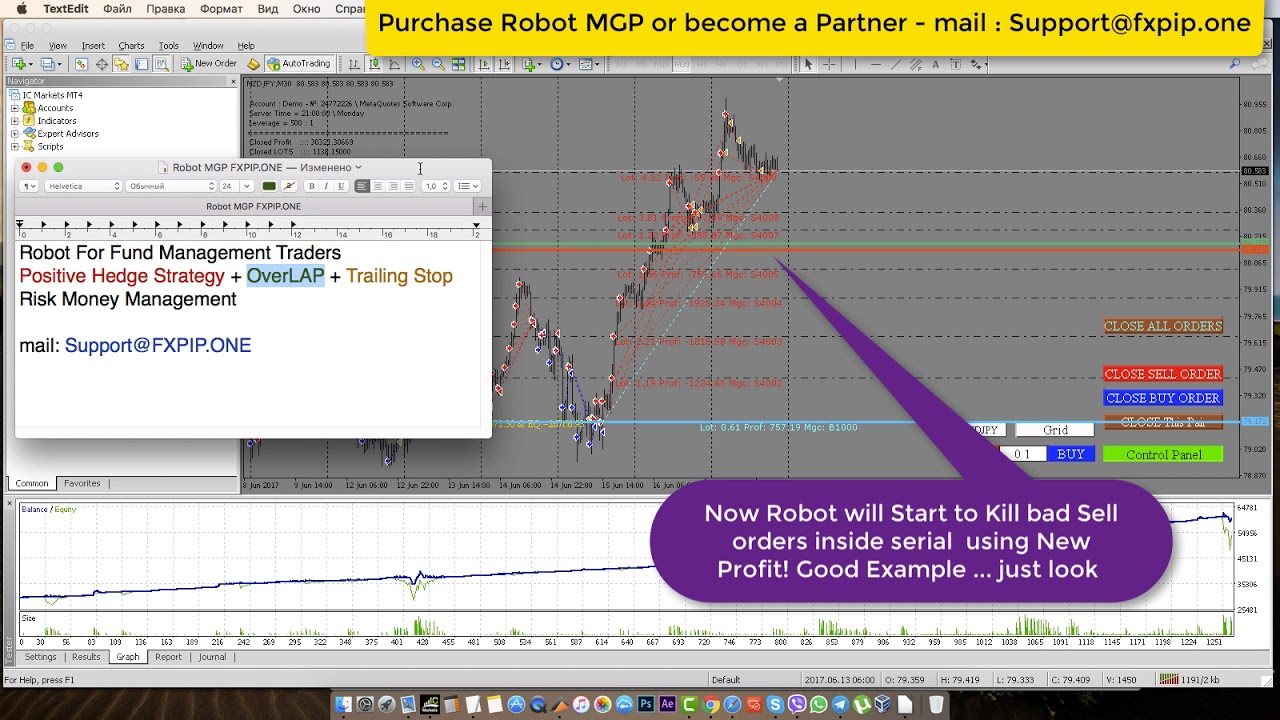The width and height of the screenshot is (1280, 720).
Task: Click the green Control Panel button
Action: [x=1163, y=454]
